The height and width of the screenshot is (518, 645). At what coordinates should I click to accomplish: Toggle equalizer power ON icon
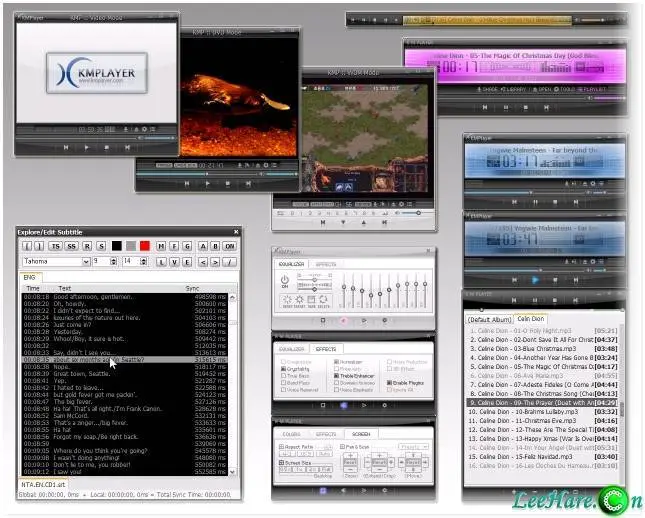(x=285, y=281)
